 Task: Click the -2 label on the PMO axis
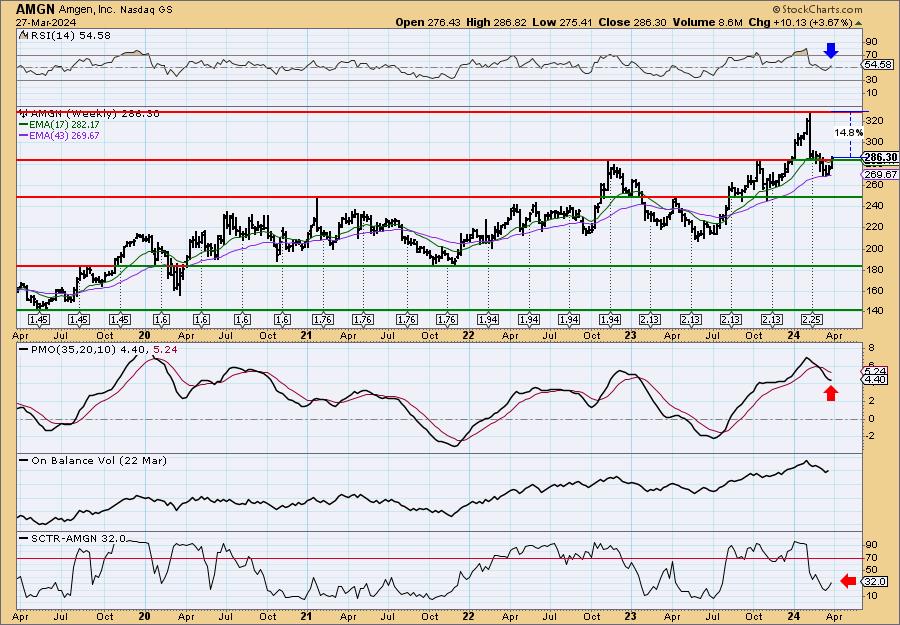871,436
